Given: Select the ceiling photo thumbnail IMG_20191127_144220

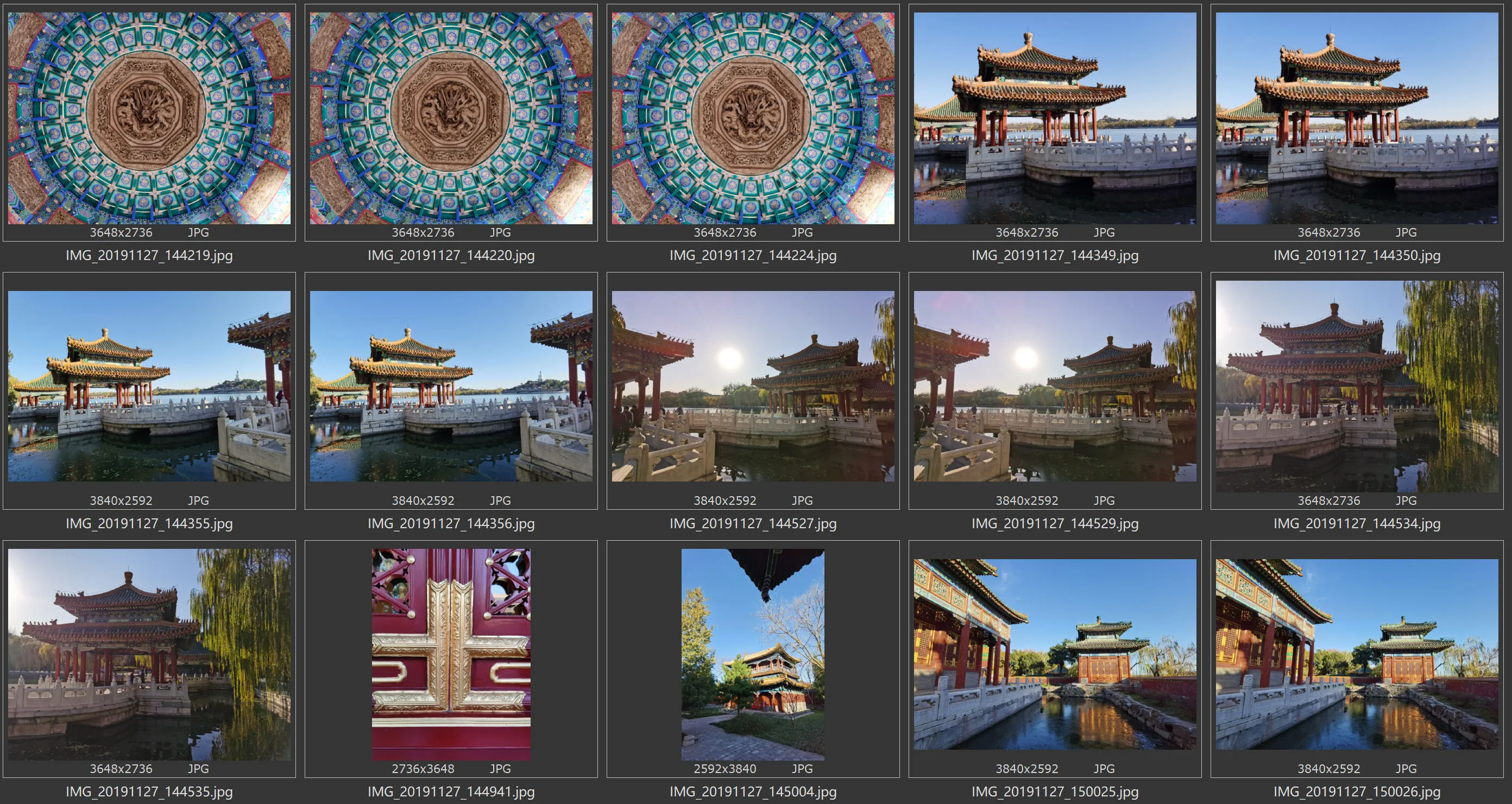Looking at the screenshot, I should [x=451, y=118].
